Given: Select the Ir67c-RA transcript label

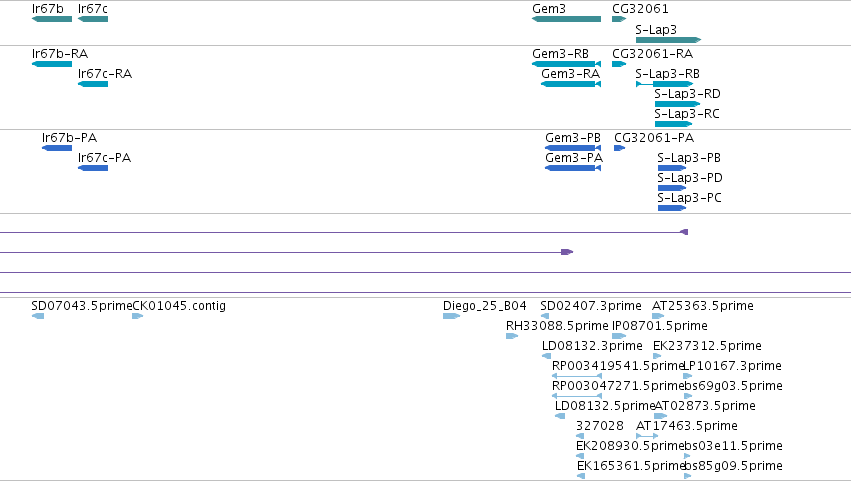Looking at the screenshot, I should pyautogui.click(x=105, y=74).
